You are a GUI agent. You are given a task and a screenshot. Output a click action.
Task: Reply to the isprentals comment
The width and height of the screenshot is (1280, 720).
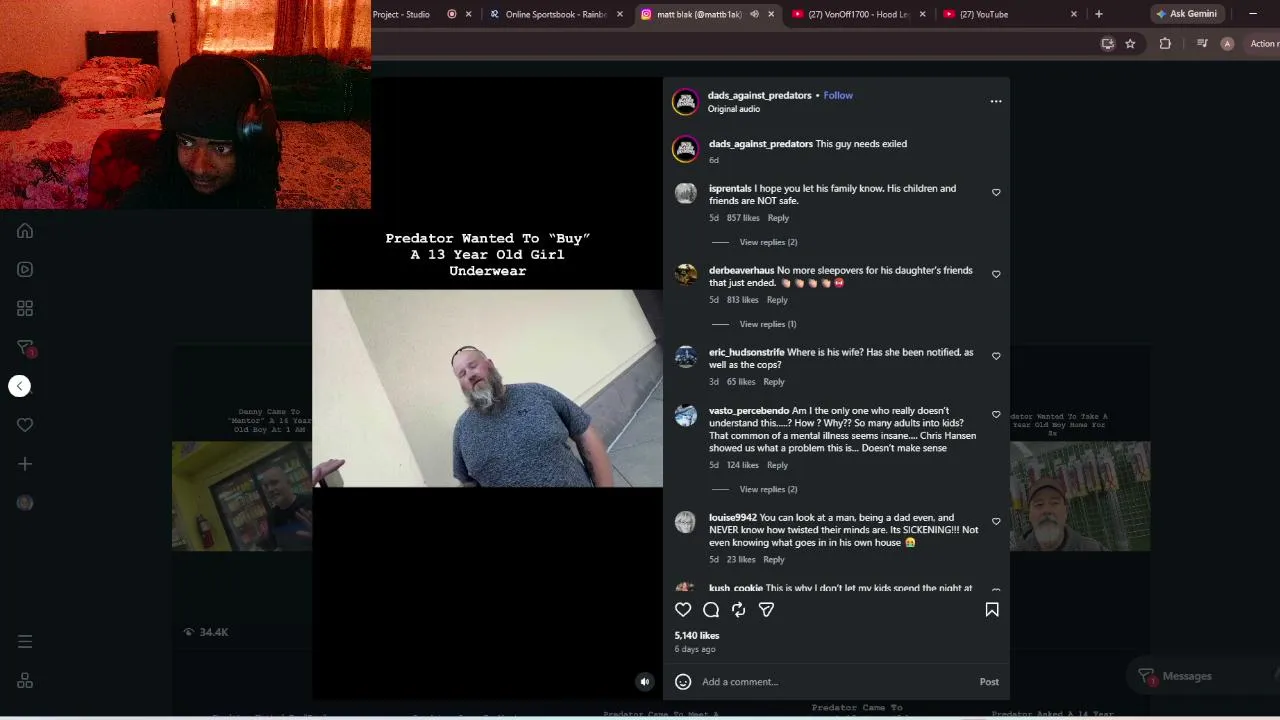click(778, 218)
